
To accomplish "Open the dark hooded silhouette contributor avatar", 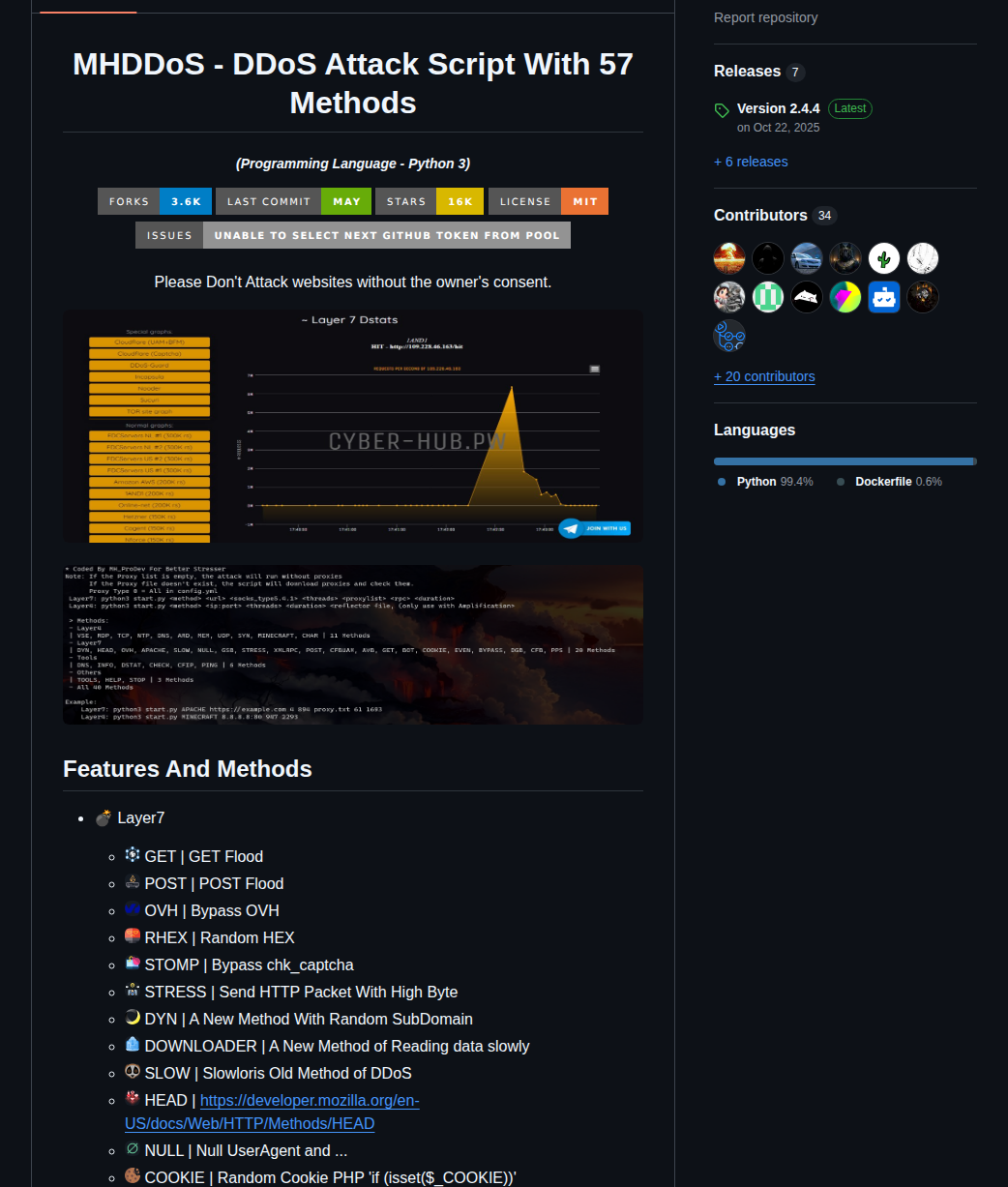I will [768, 258].
